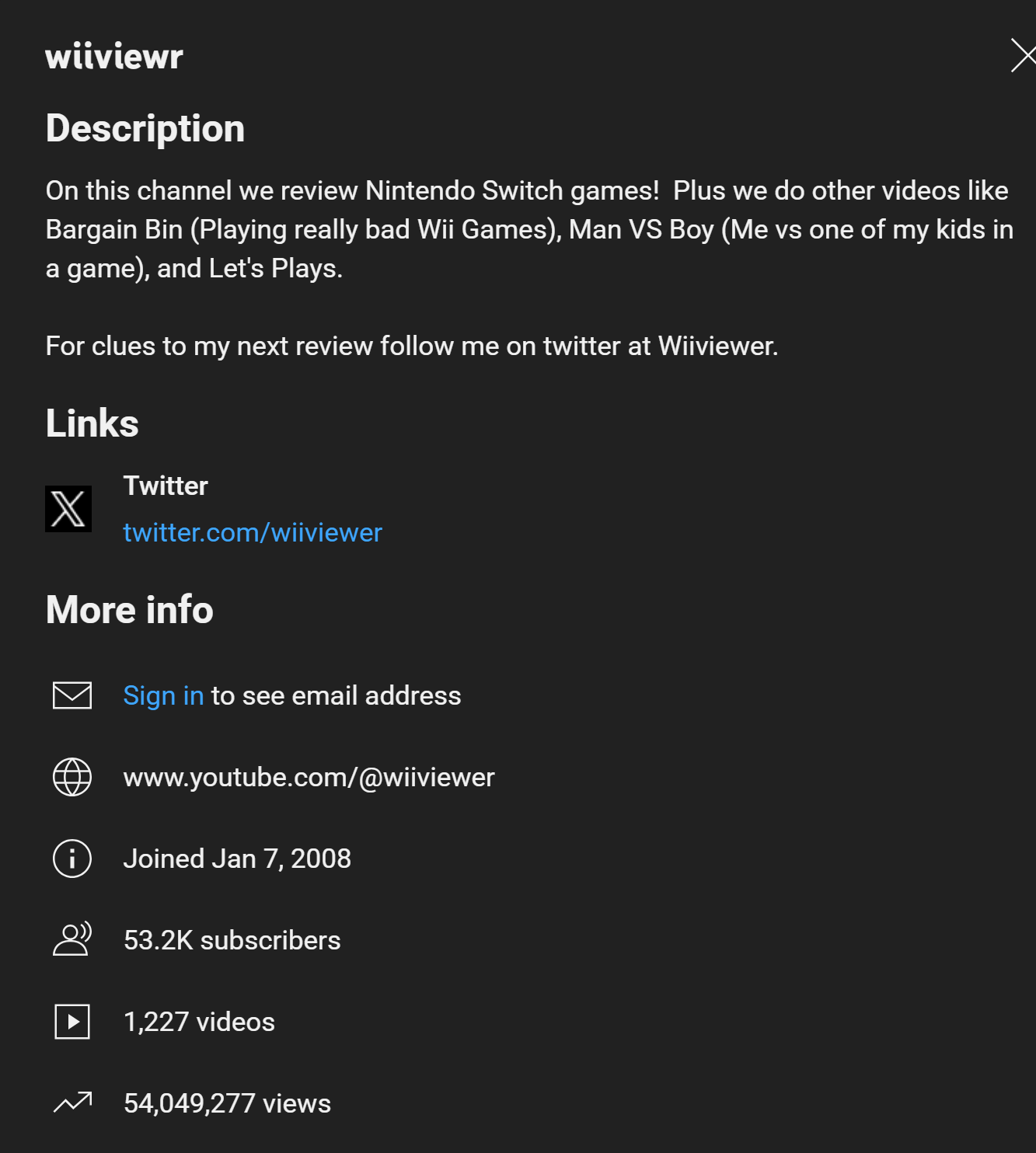Click the Twitter link title label
The width and height of the screenshot is (1036, 1153).
click(166, 486)
